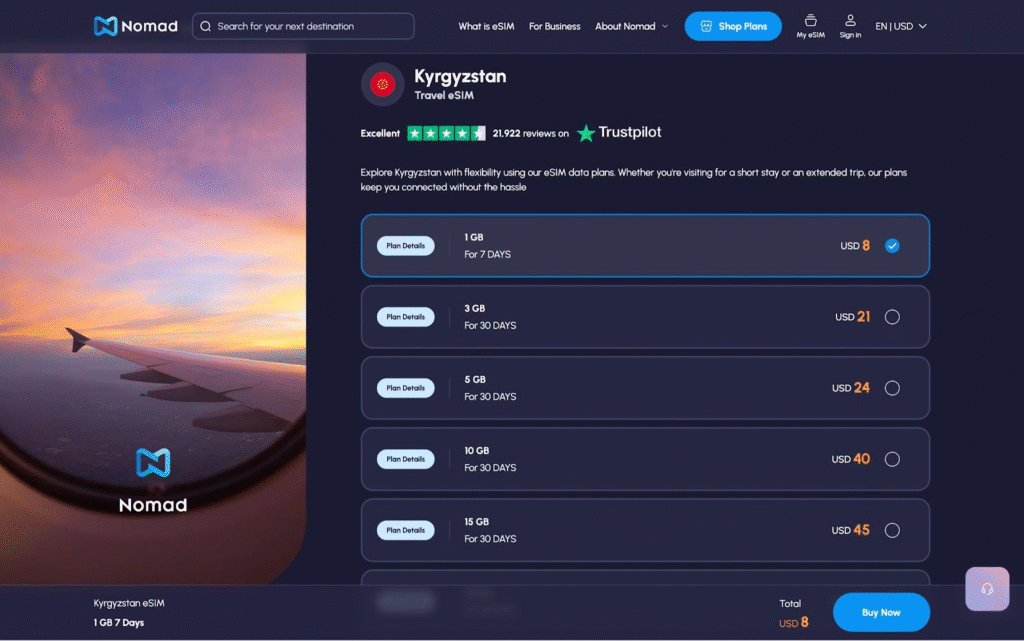Viewport: 1024px width, 641px height.
Task: Click the Nomad logo in header
Action: point(135,26)
